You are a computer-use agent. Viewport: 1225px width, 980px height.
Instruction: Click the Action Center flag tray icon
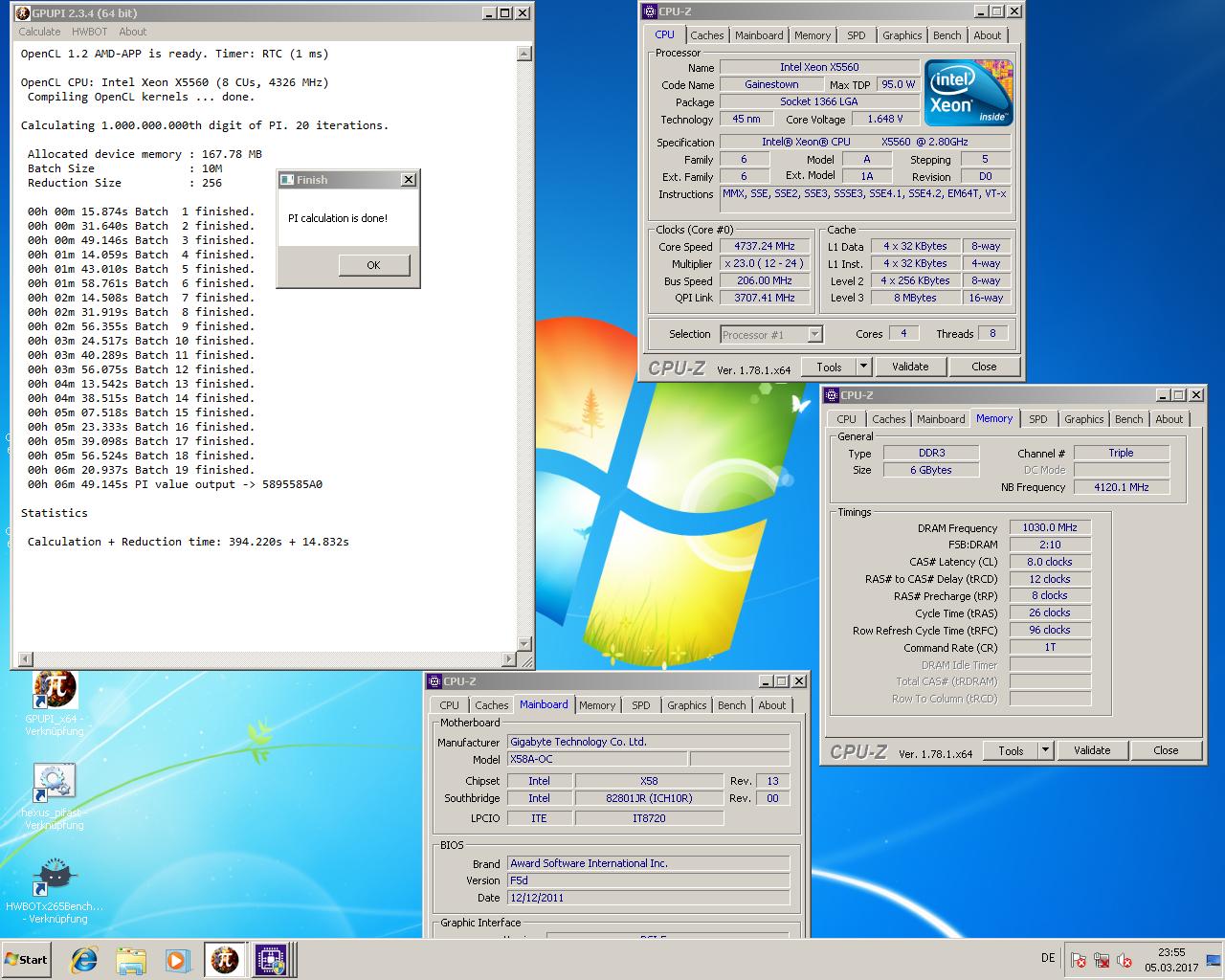click(x=1079, y=960)
